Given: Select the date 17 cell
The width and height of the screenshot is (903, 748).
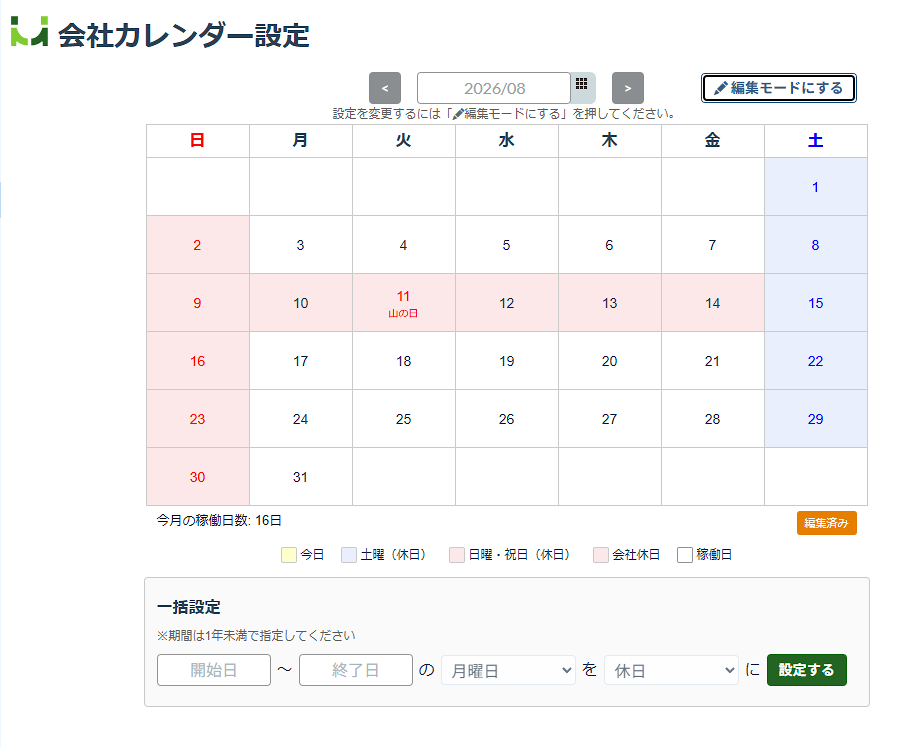Looking at the screenshot, I should pyautogui.click(x=301, y=361).
